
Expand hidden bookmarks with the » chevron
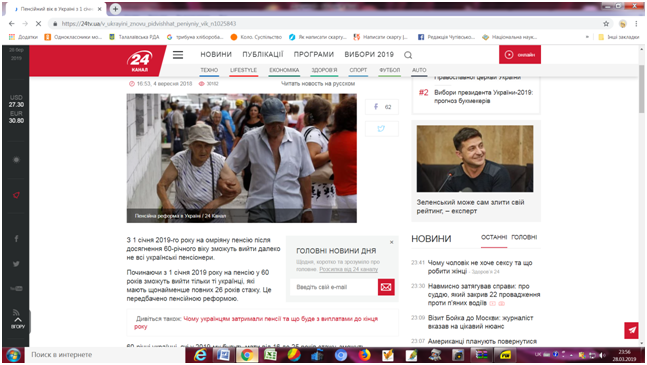click(587, 37)
